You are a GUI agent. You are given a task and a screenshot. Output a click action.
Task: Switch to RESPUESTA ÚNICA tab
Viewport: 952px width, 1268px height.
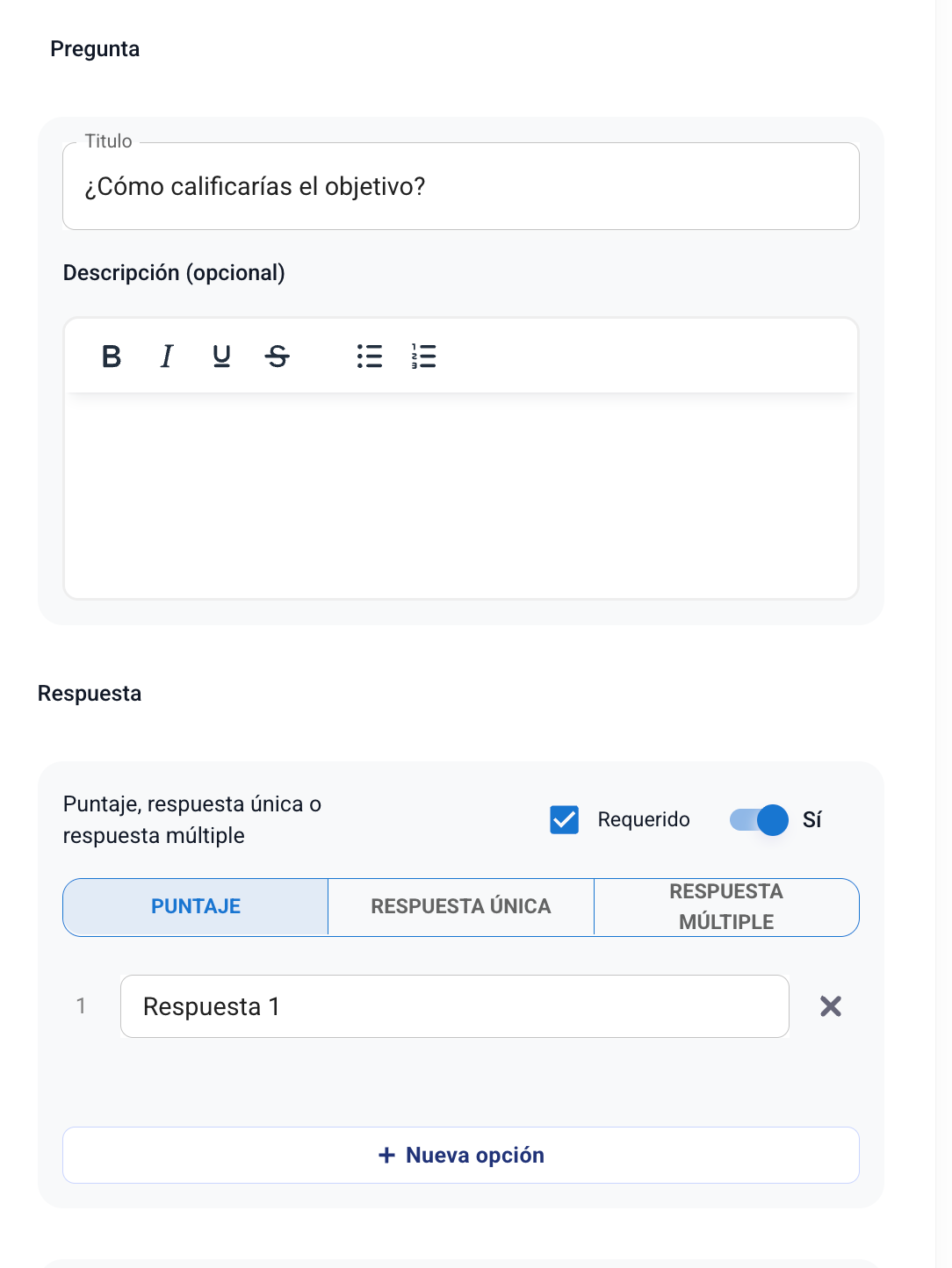tap(461, 907)
